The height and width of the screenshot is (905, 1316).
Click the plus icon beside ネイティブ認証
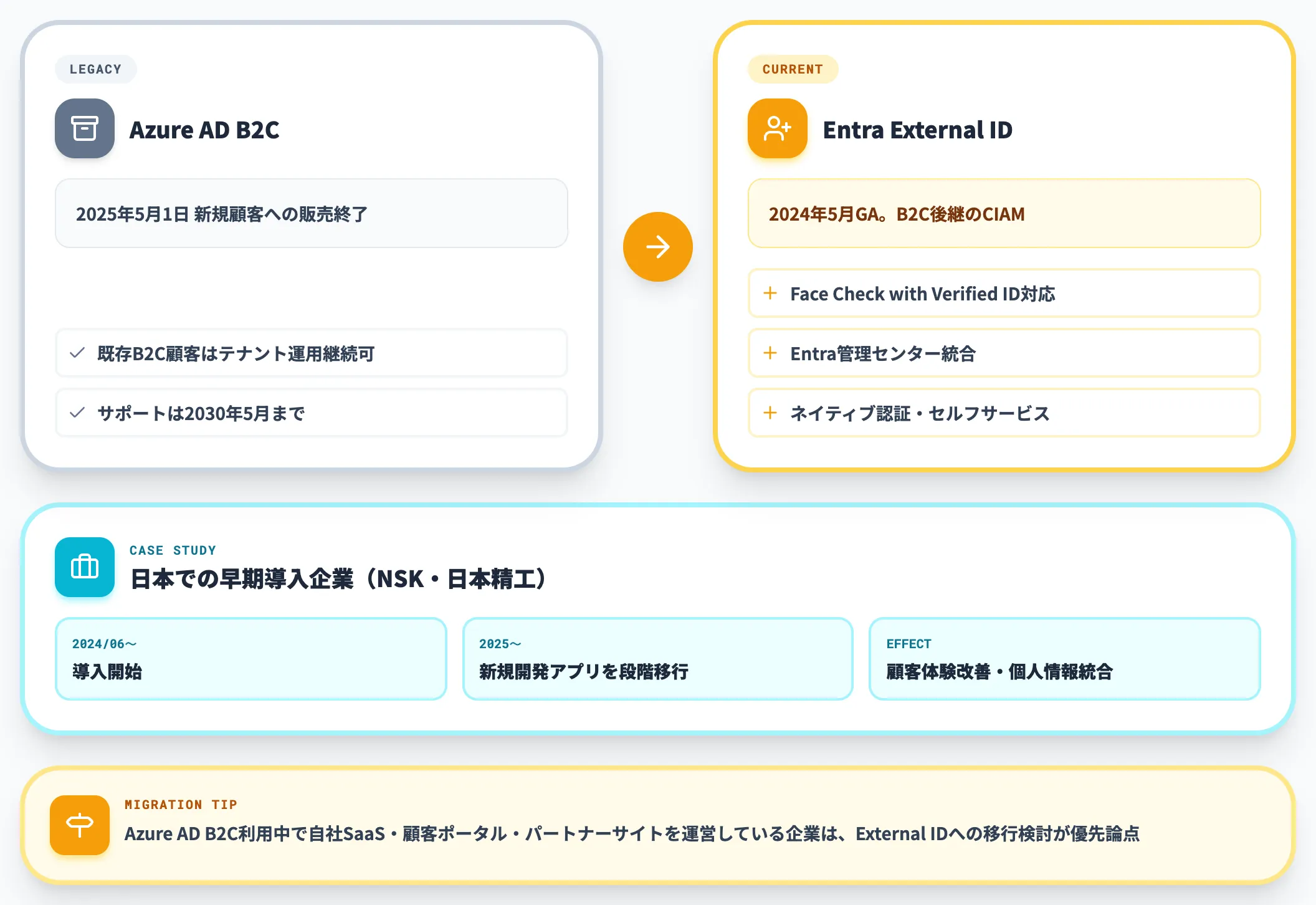point(770,413)
